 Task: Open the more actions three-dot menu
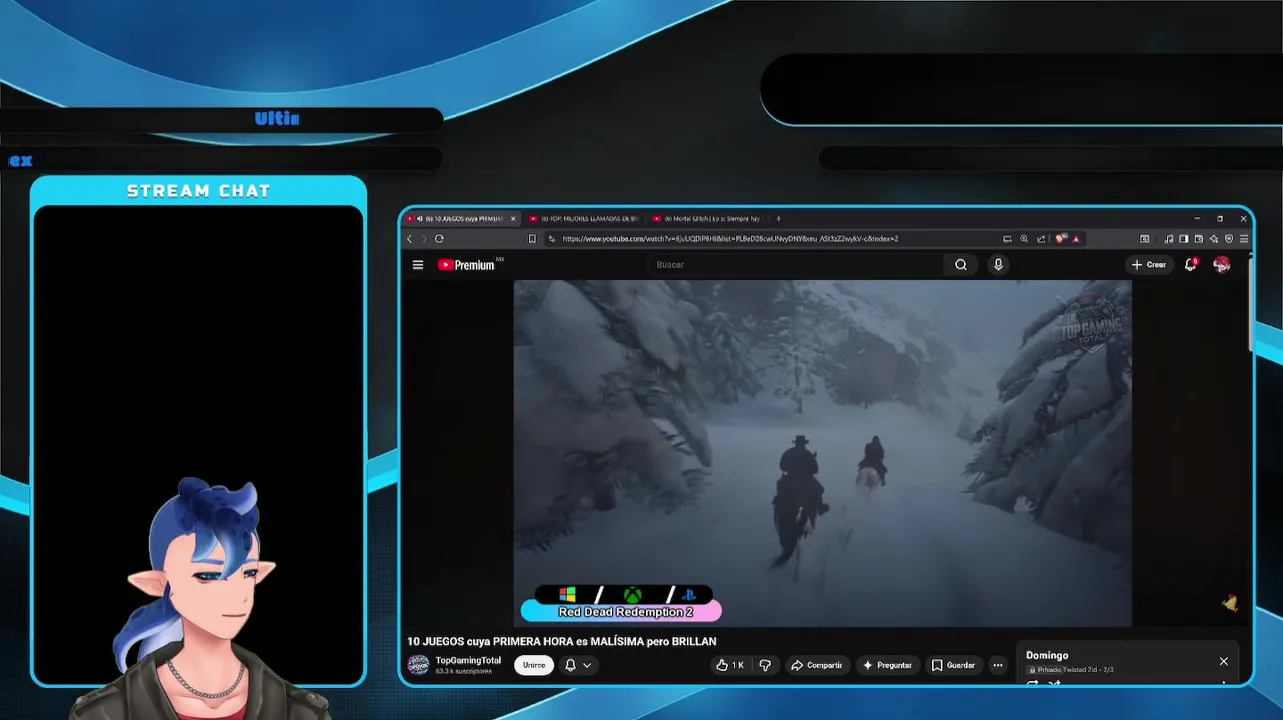(997, 665)
